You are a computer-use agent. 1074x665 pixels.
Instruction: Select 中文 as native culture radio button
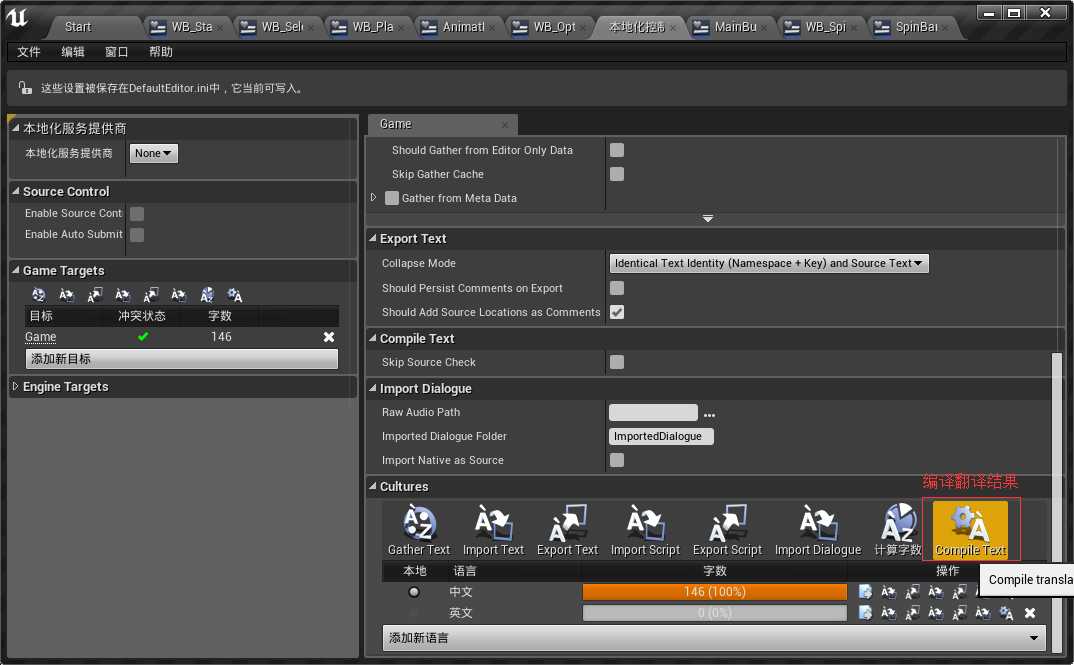pos(414,592)
